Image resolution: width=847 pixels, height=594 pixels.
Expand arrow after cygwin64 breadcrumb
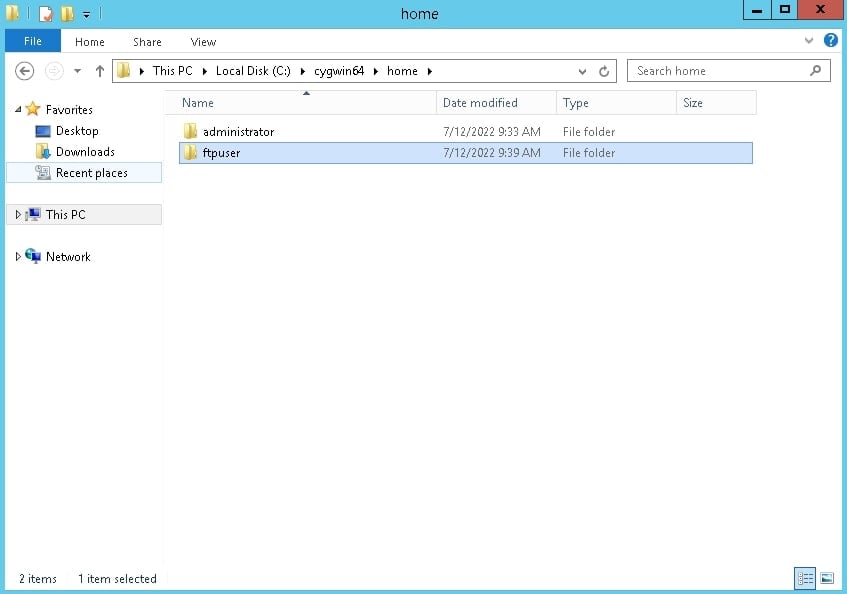(x=376, y=71)
